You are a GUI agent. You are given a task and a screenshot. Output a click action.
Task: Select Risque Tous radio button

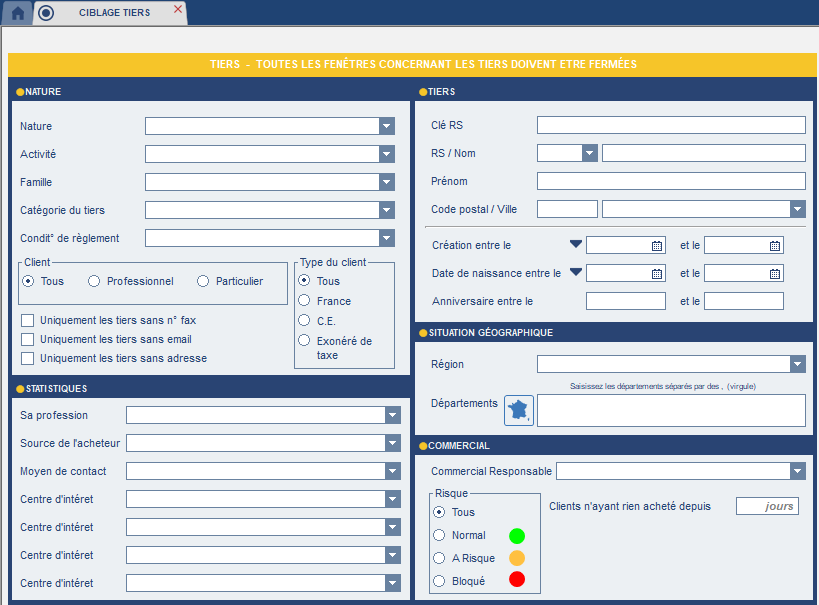point(439,512)
